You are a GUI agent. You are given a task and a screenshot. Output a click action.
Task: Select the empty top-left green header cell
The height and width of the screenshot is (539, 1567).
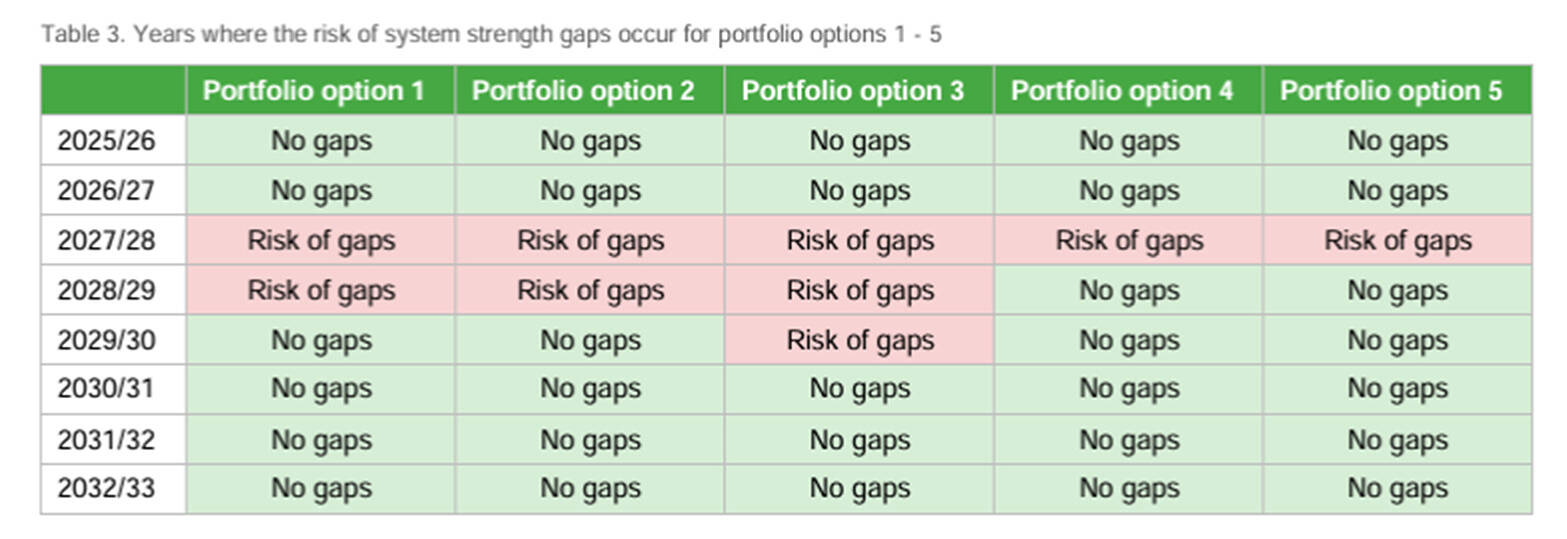(113, 91)
